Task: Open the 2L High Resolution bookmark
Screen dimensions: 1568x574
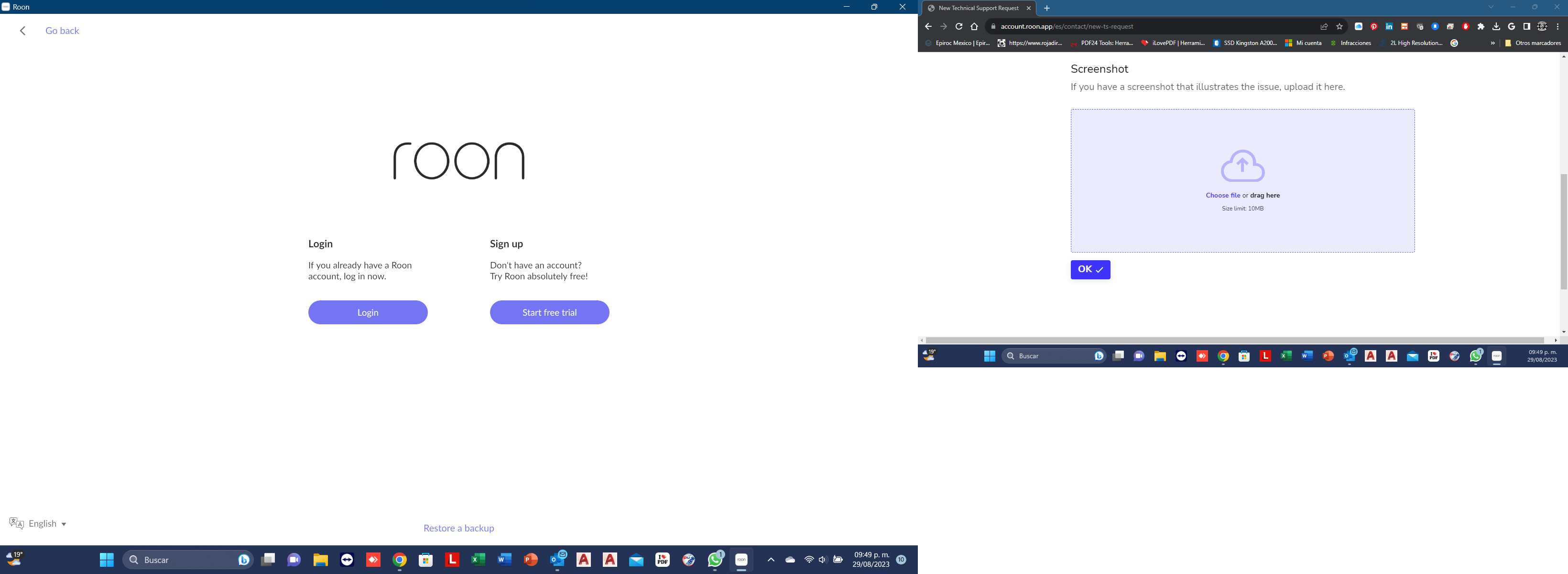Action: (x=1411, y=43)
